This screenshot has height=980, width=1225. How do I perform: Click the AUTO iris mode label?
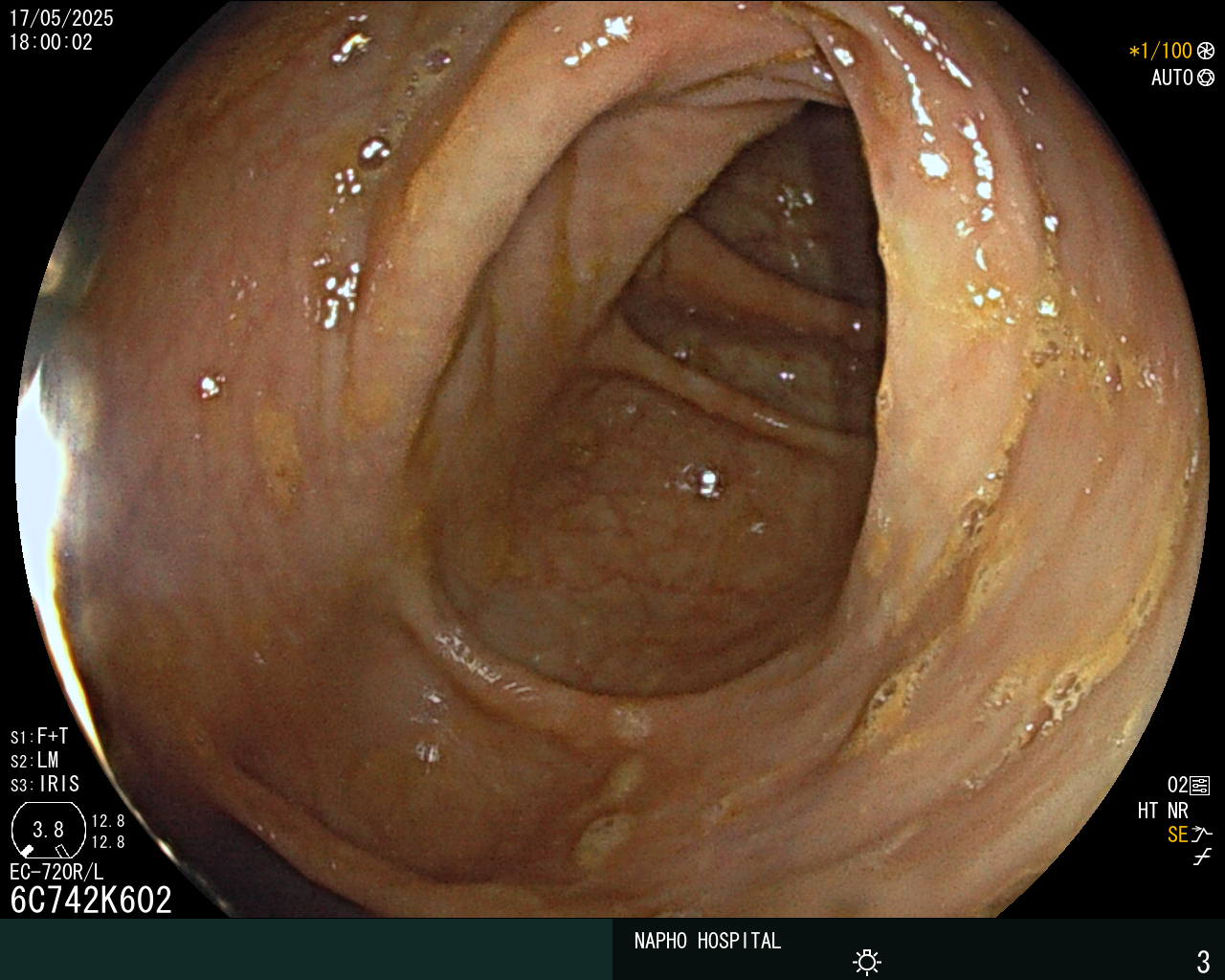click(1172, 78)
